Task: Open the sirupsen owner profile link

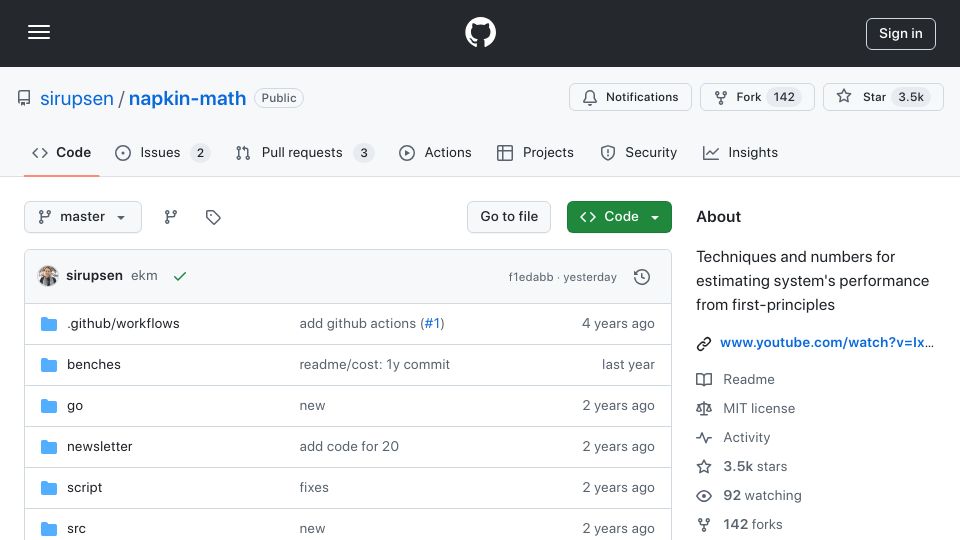Action: (x=77, y=98)
